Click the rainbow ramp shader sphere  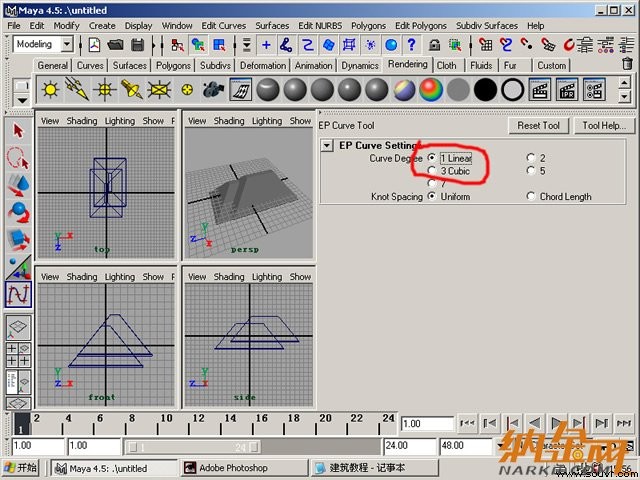pos(431,89)
